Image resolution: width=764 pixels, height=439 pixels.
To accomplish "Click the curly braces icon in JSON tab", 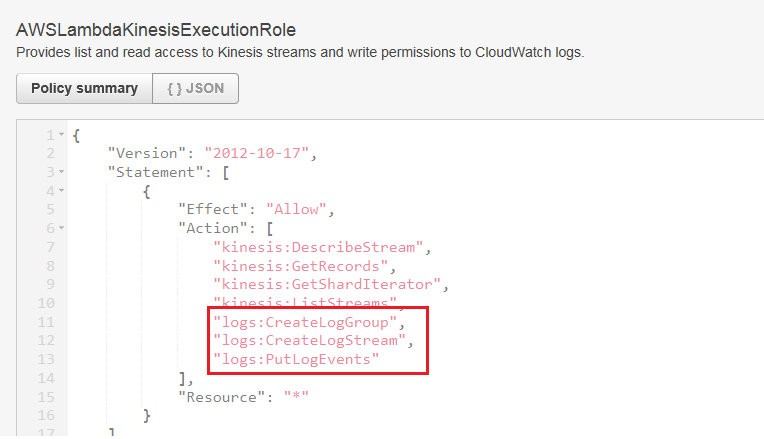I will (174, 89).
